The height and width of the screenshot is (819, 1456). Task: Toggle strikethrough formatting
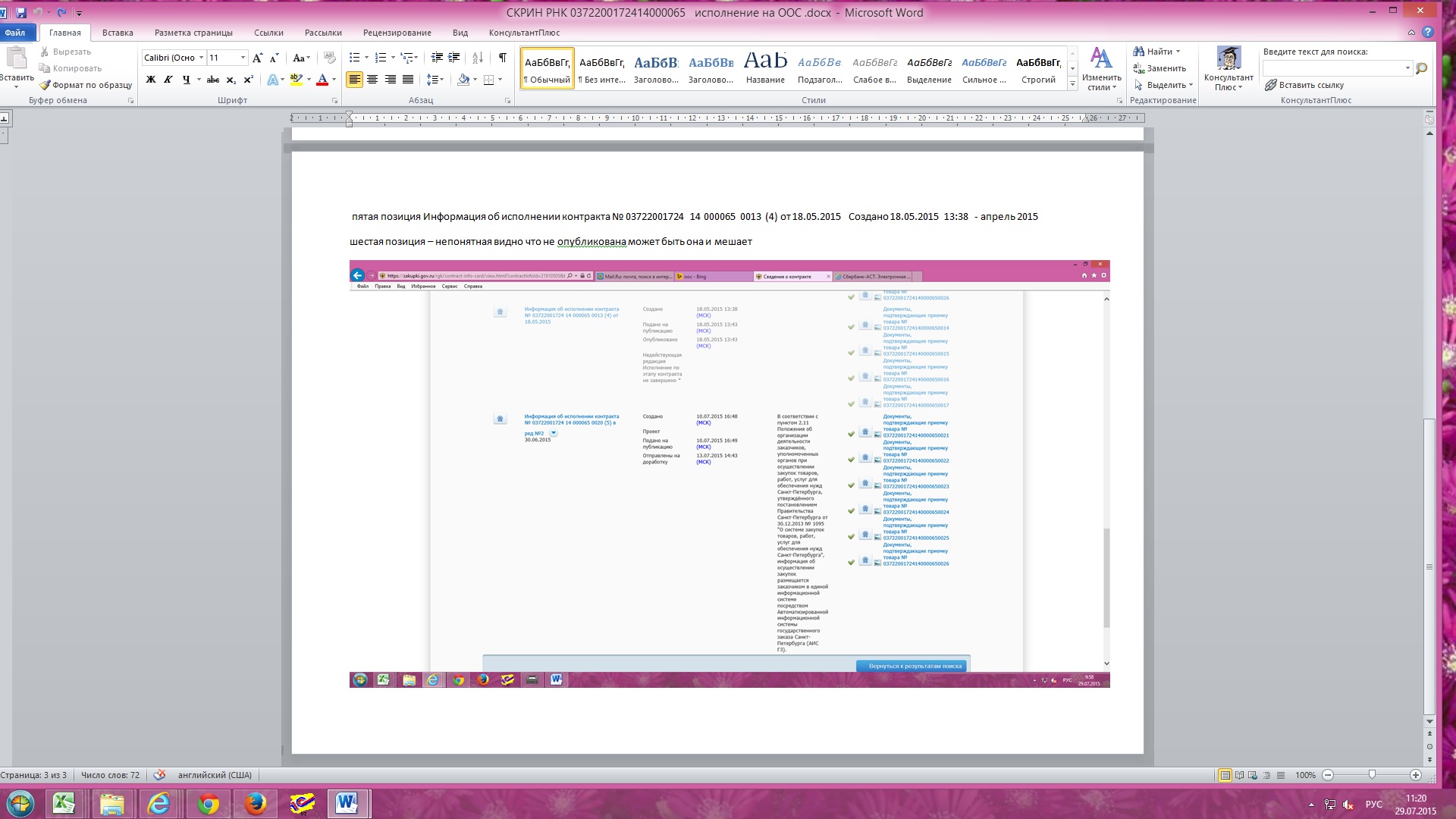coord(213,80)
